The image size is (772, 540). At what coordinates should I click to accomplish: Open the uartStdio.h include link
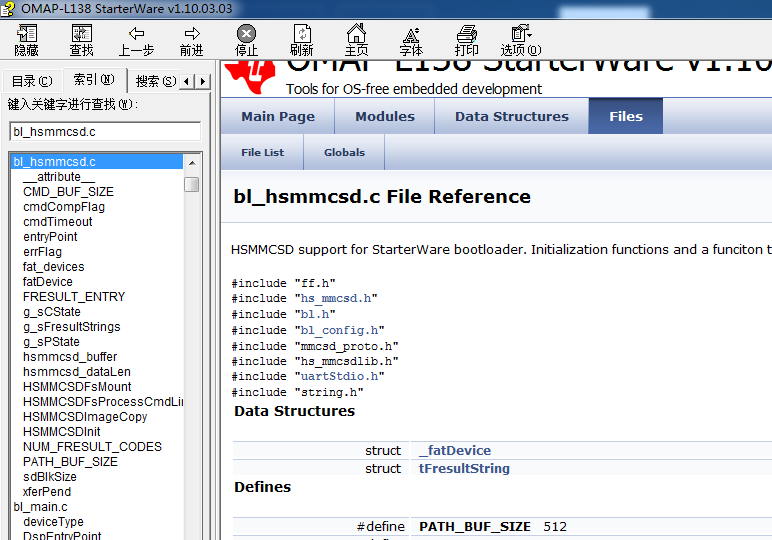point(339,376)
